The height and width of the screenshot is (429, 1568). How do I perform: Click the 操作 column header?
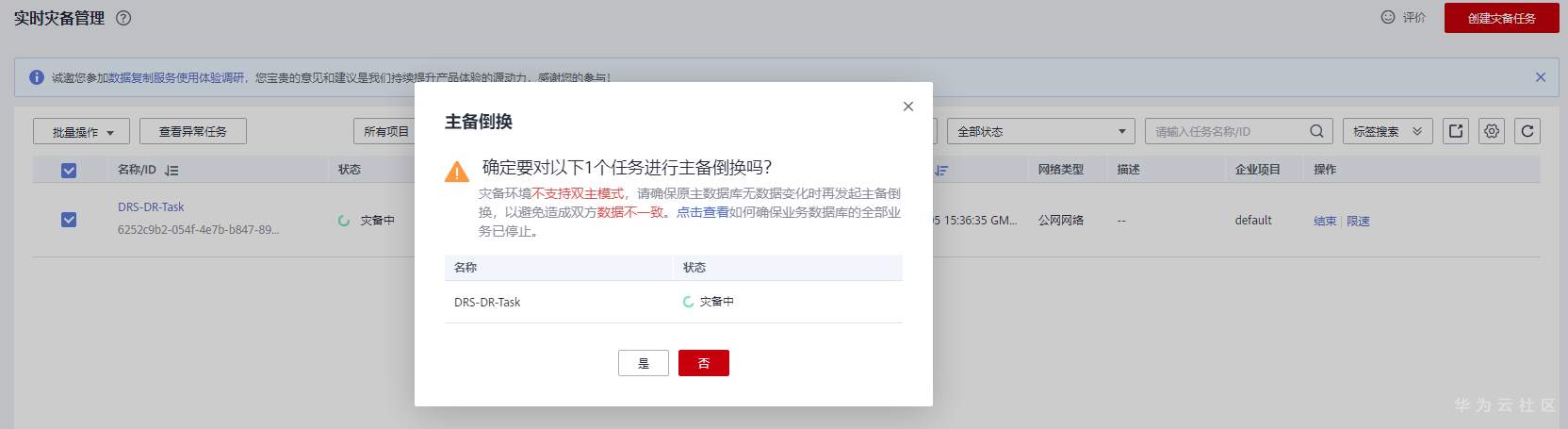click(x=1325, y=170)
